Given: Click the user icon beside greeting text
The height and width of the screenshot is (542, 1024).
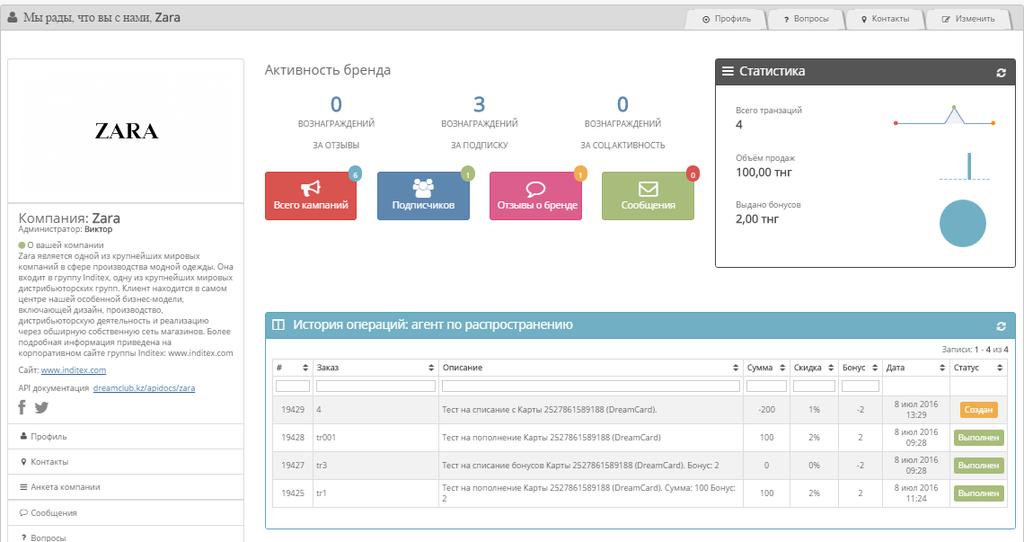Looking at the screenshot, I should pyautogui.click(x=12, y=18).
